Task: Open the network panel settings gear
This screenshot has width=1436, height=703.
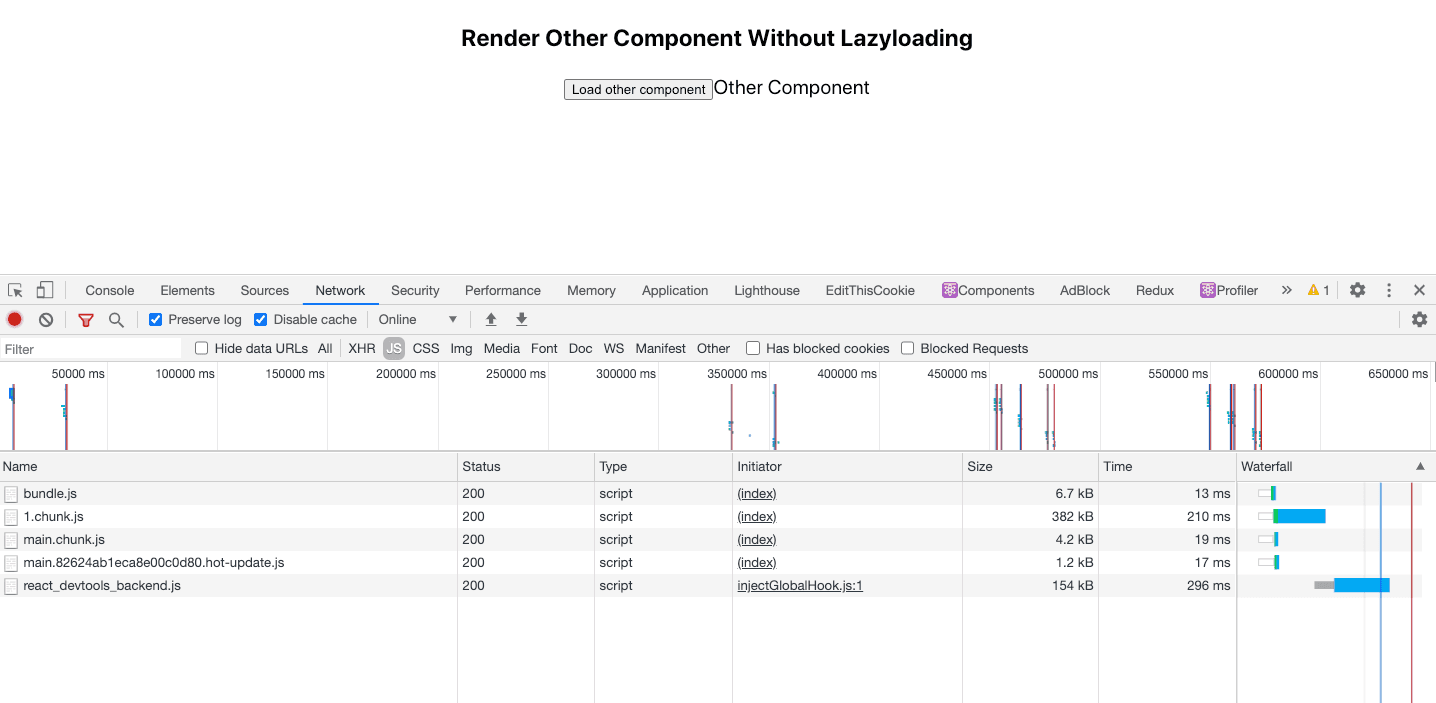Action: [x=1419, y=320]
